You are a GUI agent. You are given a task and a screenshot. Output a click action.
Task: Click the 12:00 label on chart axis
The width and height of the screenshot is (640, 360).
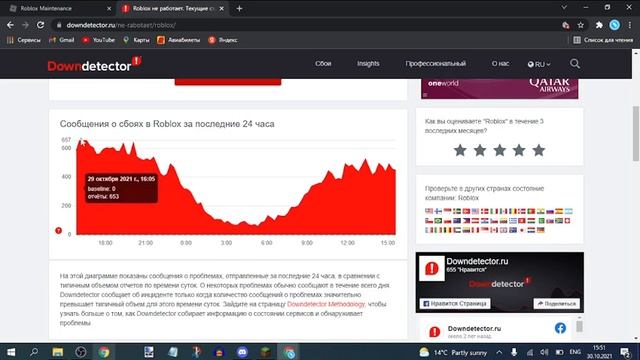pos(347,243)
